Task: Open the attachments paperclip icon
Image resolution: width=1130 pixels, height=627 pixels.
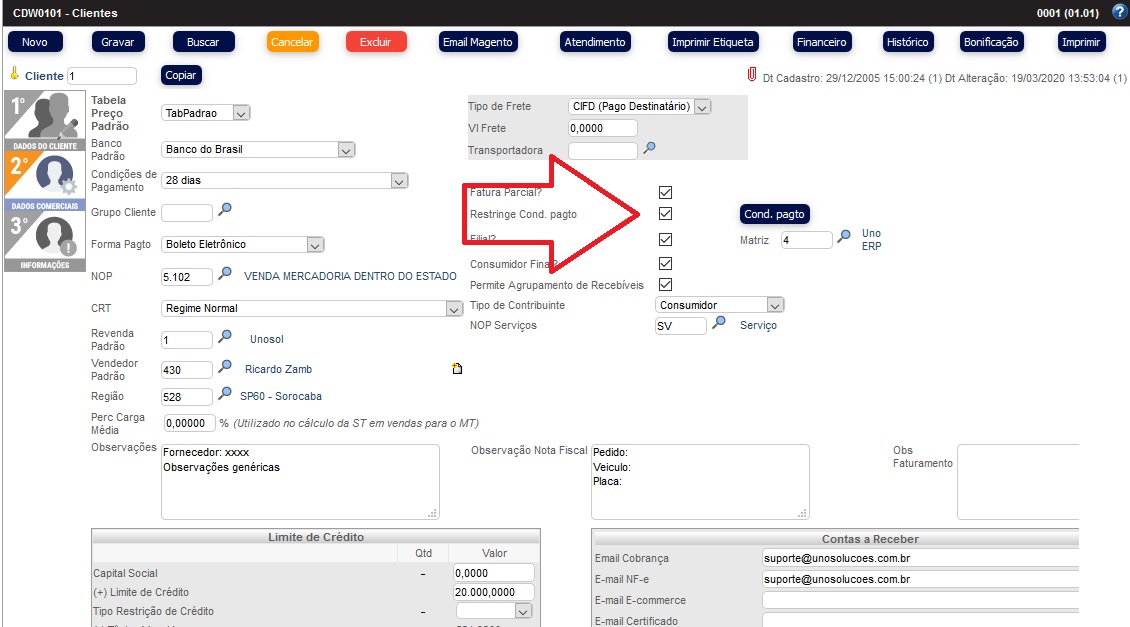Action: click(x=750, y=75)
